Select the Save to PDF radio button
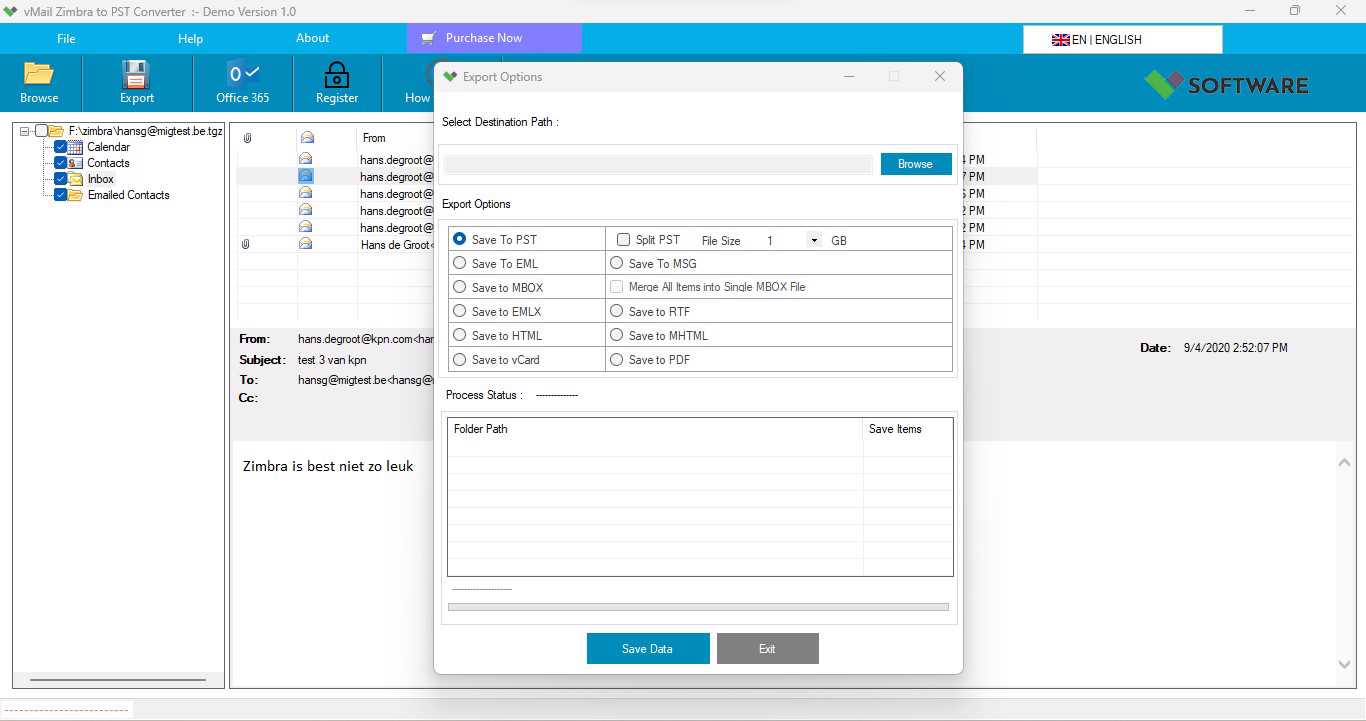The width and height of the screenshot is (1366, 721). tap(617, 359)
